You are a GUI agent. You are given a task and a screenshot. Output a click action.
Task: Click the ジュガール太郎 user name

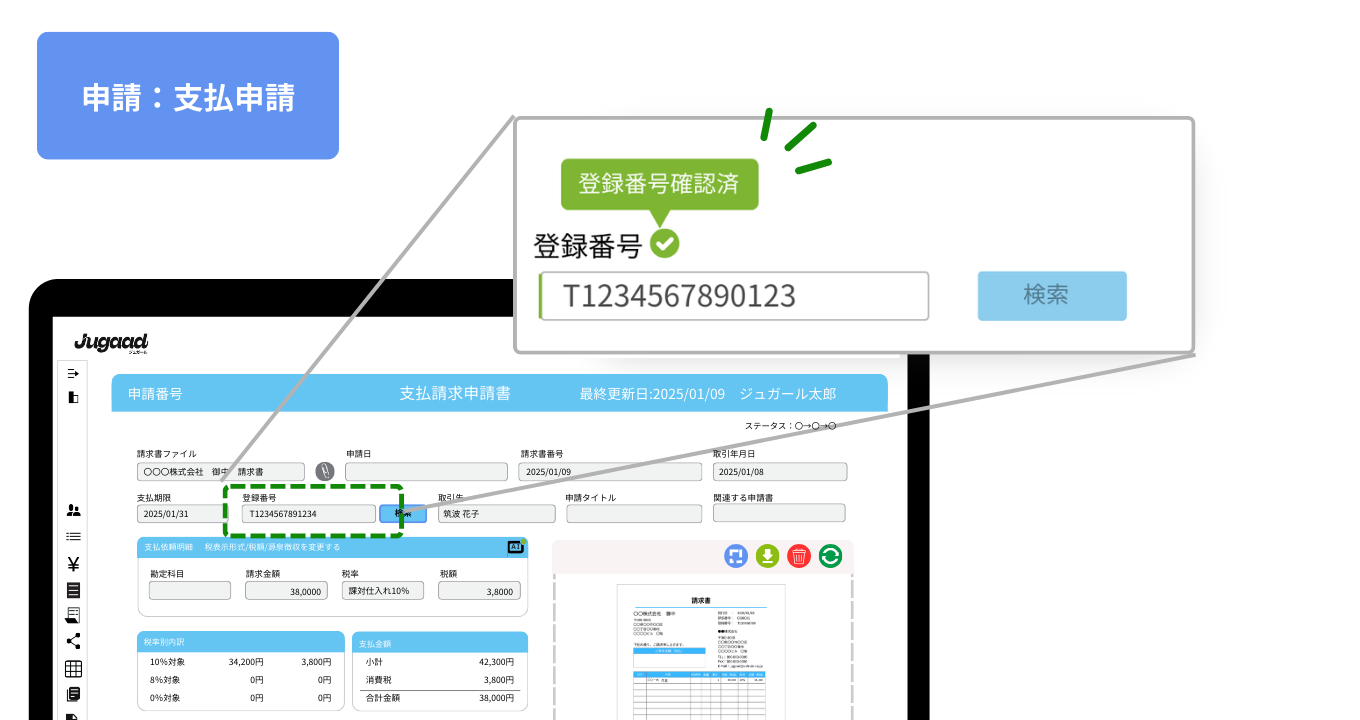tap(787, 394)
